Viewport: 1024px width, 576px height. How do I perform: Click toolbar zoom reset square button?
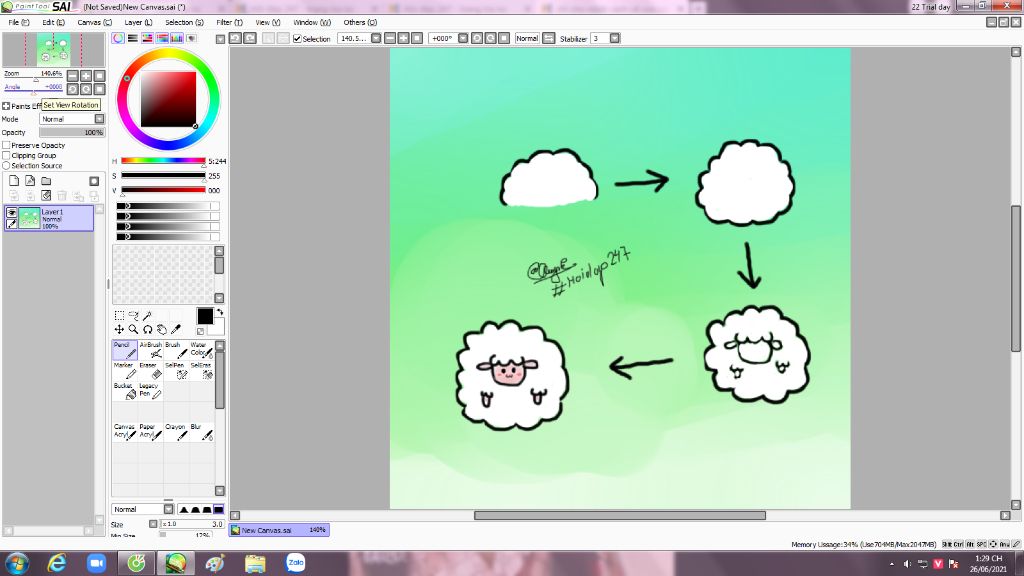click(417, 39)
